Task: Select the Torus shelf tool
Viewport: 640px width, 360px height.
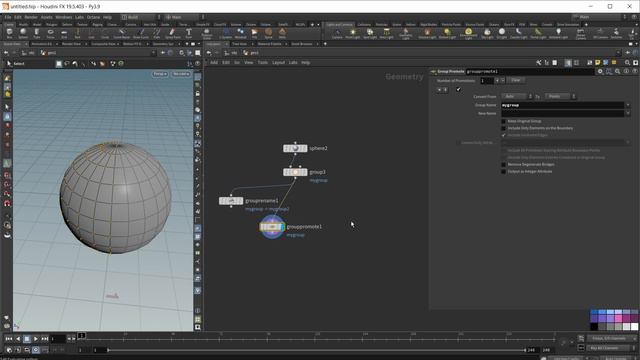Action: (x=50, y=33)
